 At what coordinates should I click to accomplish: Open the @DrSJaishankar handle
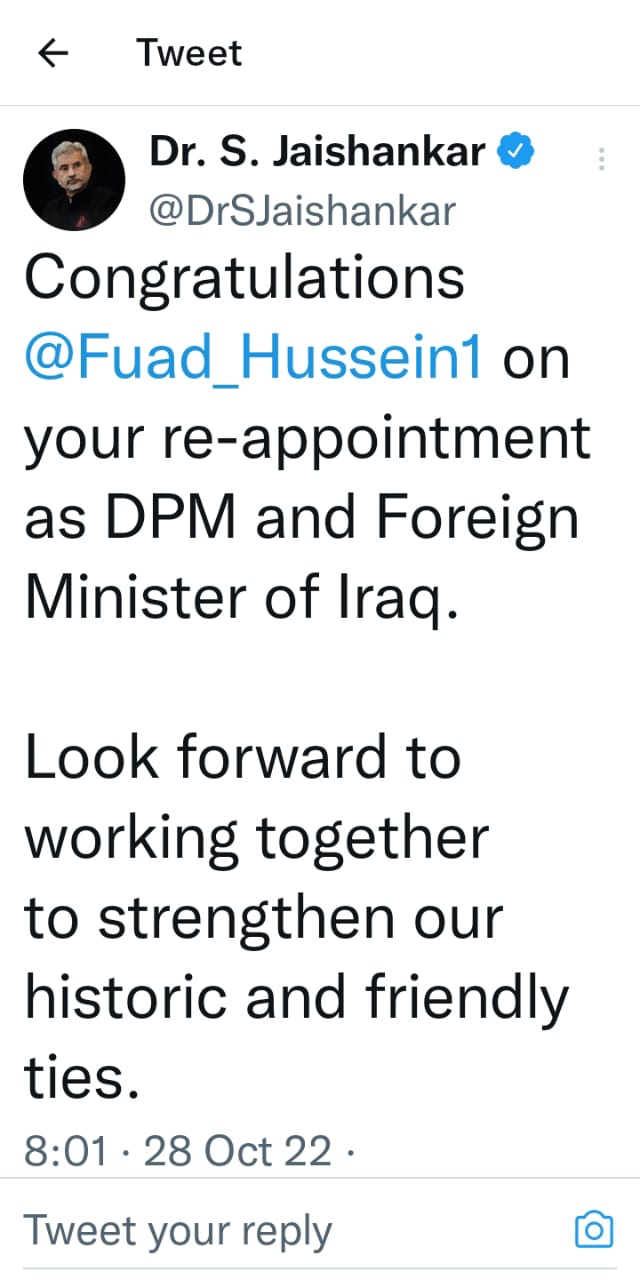coord(301,210)
